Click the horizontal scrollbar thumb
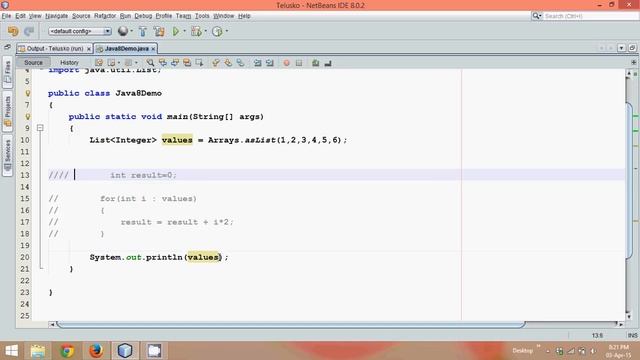This screenshot has width=640, height=360. 291,324
